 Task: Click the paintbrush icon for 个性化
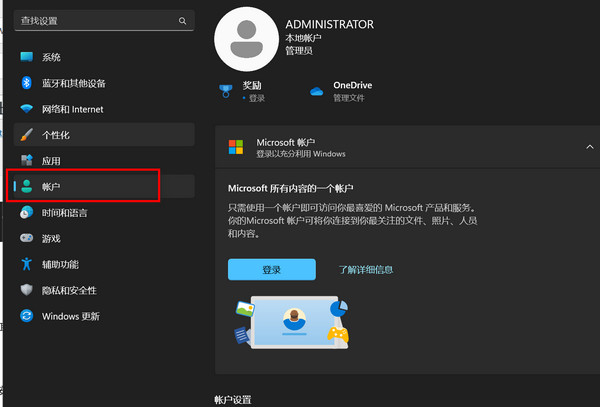(27, 135)
